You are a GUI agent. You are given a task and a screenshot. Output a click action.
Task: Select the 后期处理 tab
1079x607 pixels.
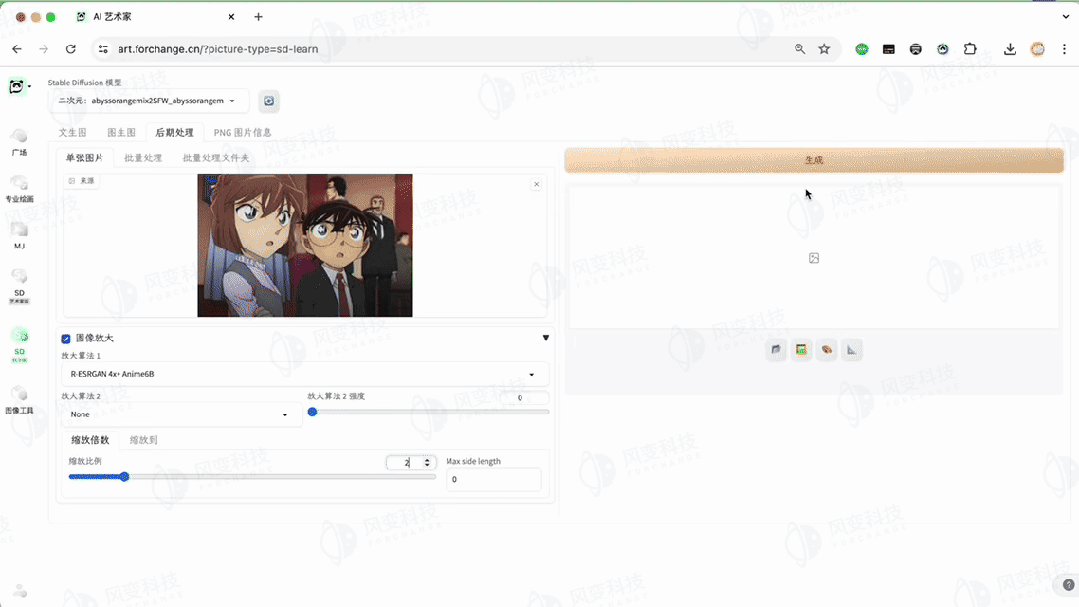174,132
